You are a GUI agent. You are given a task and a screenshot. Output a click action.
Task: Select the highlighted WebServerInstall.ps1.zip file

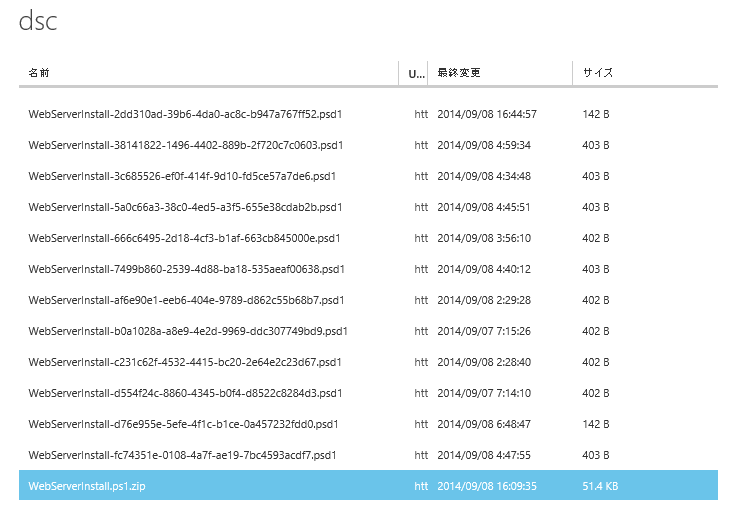368,485
